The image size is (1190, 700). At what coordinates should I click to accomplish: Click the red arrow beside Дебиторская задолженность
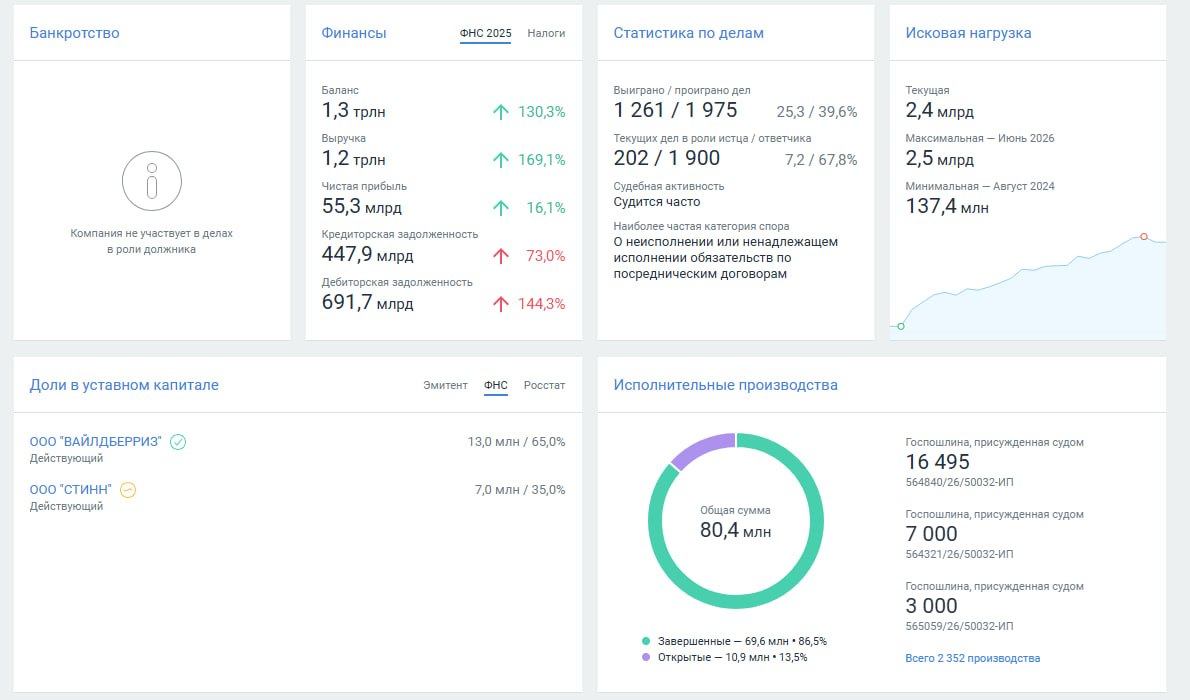pyautogui.click(x=500, y=304)
